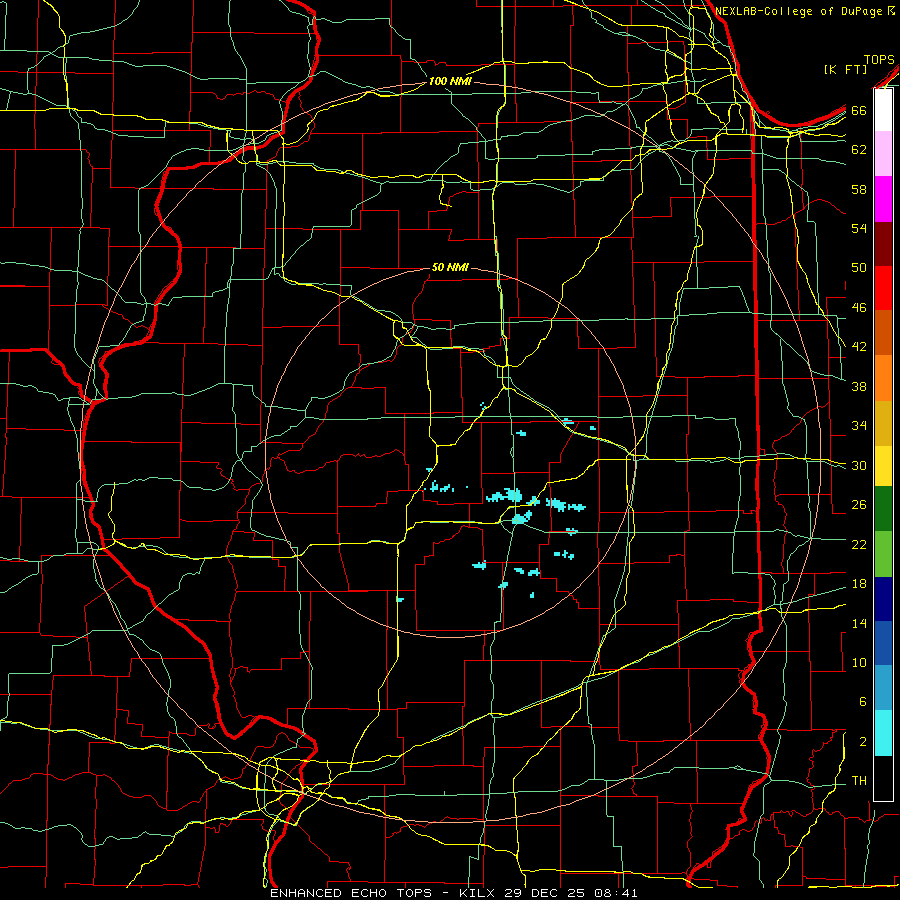Viewport: 900px width, 900px height.
Task: Click the light pink 62 kft swatch
Action: tap(883, 154)
